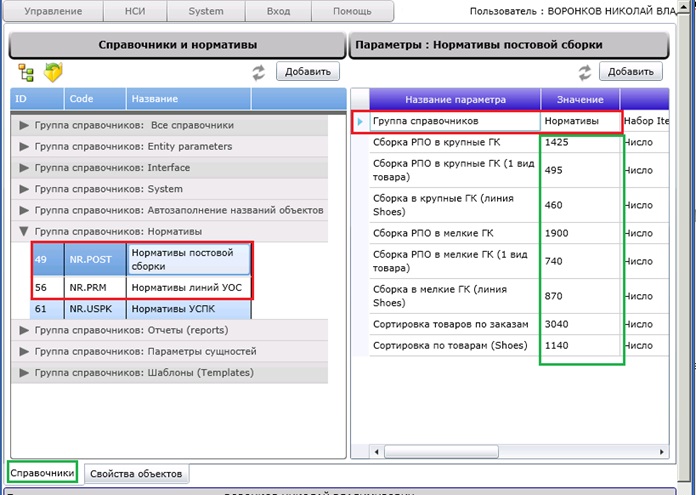Screen dimensions: 696x495
Task: Click the tree structure icon in left toolbar
Action: [26, 72]
